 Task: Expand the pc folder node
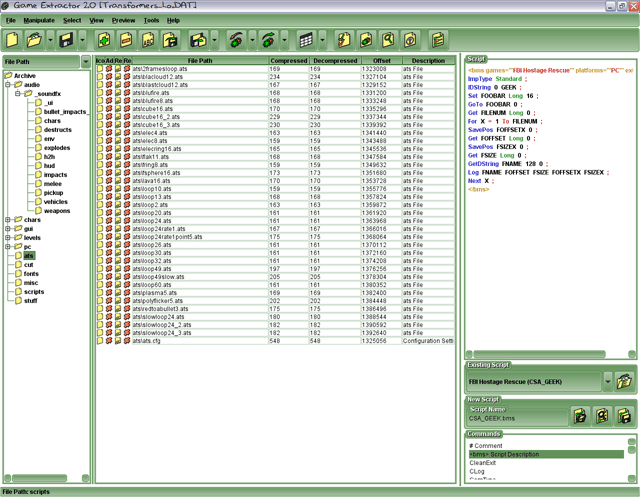pyautogui.click(x=8, y=246)
